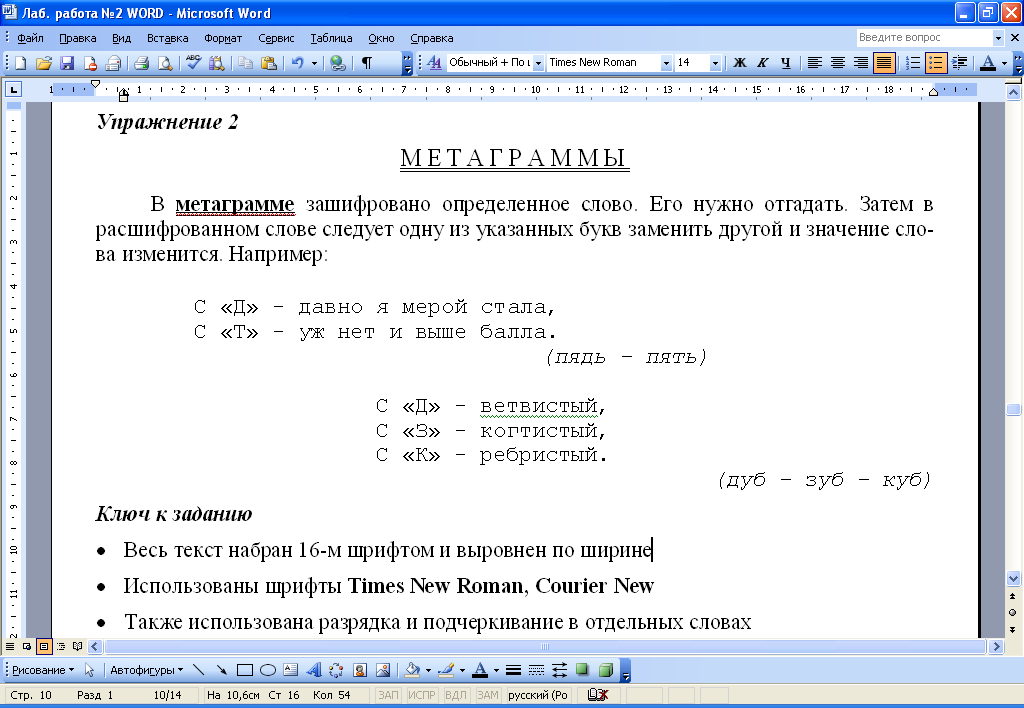Insert a picture from file

click(x=383, y=670)
